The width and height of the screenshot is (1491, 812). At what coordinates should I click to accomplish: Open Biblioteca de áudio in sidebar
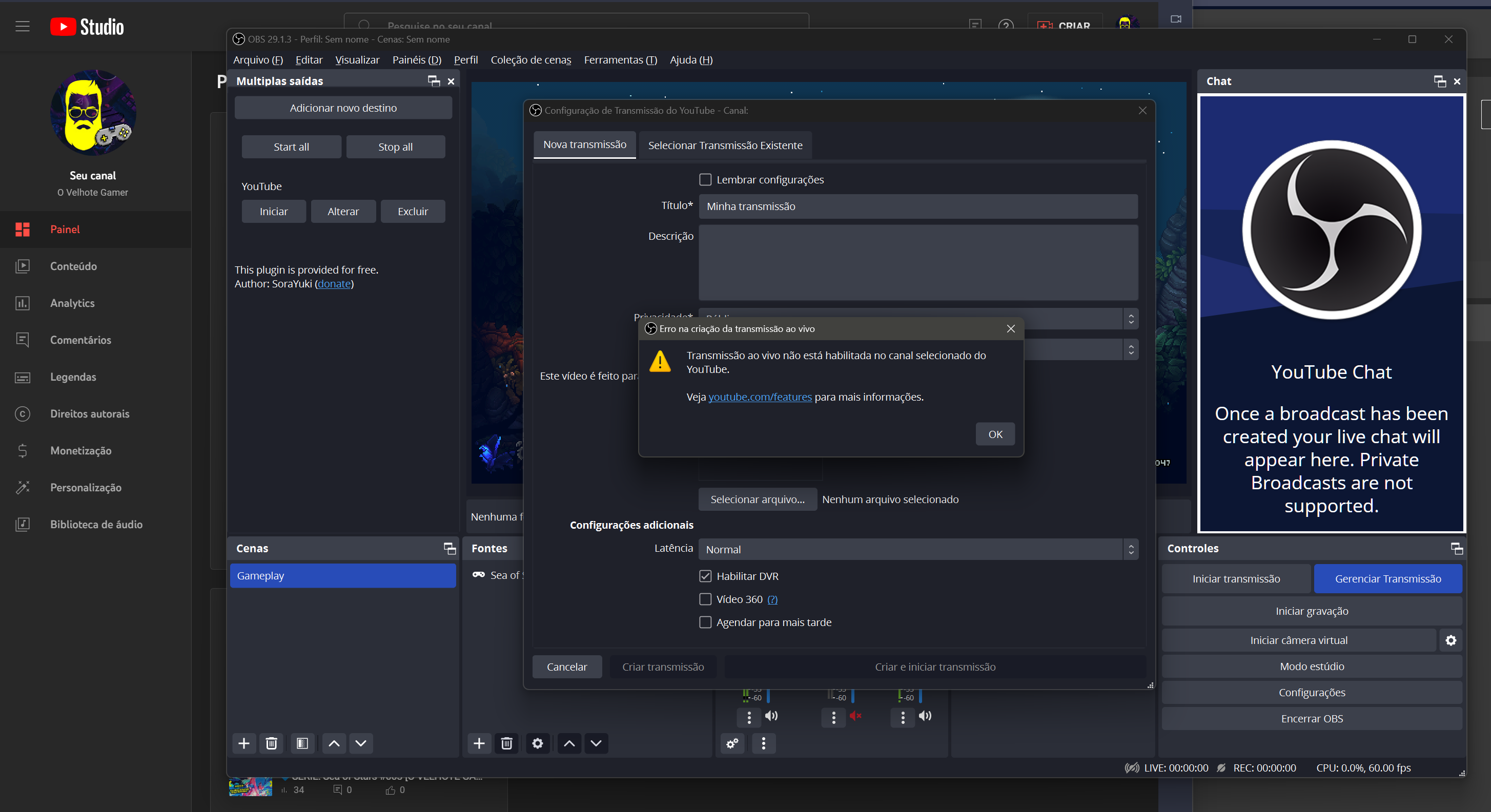(95, 525)
